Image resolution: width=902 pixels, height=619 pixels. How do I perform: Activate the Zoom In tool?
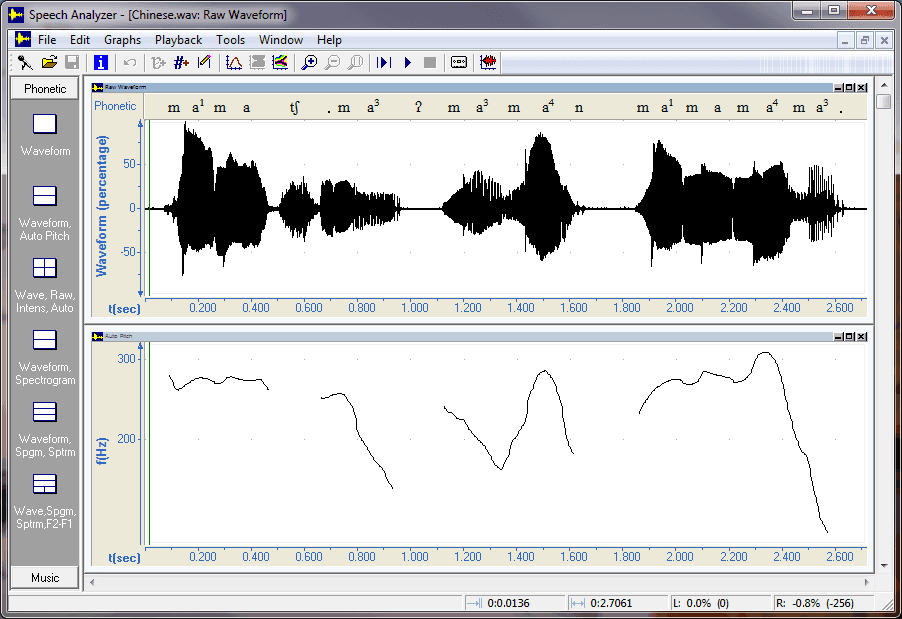coord(309,62)
